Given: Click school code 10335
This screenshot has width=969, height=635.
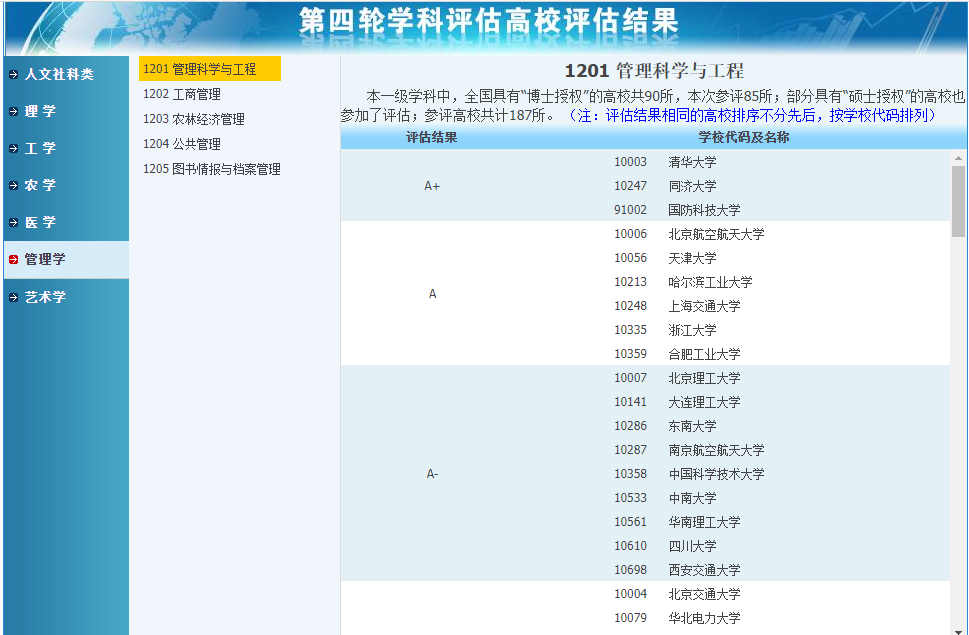Looking at the screenshot, I should (630, 330).
